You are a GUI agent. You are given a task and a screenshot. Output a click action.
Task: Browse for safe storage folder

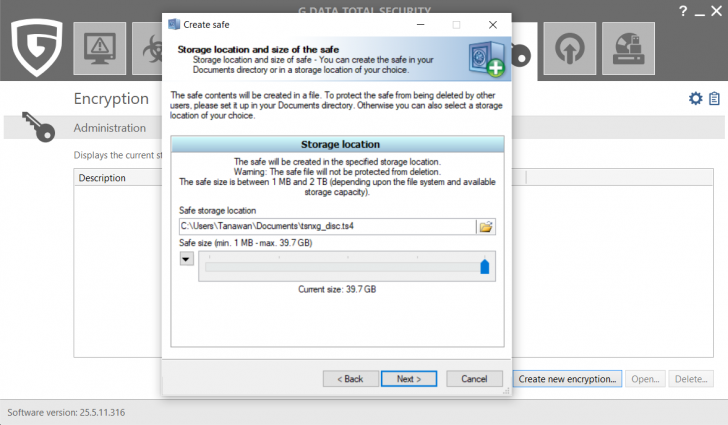click(x=486, y=227)
